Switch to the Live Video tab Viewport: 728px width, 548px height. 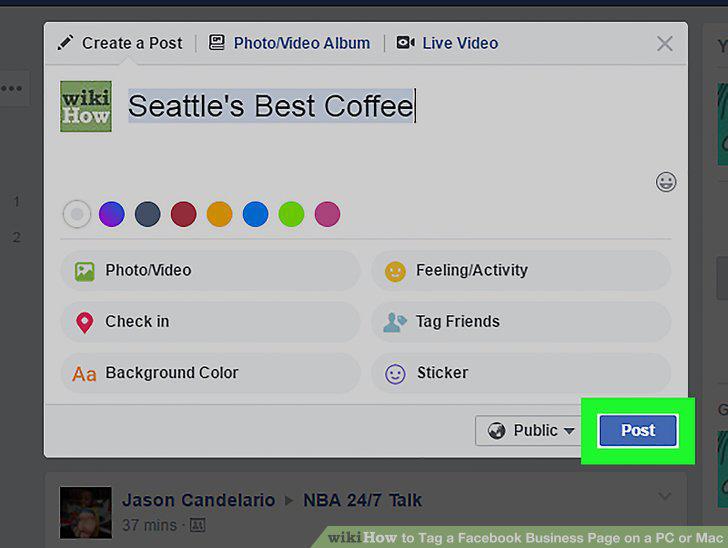447,43
